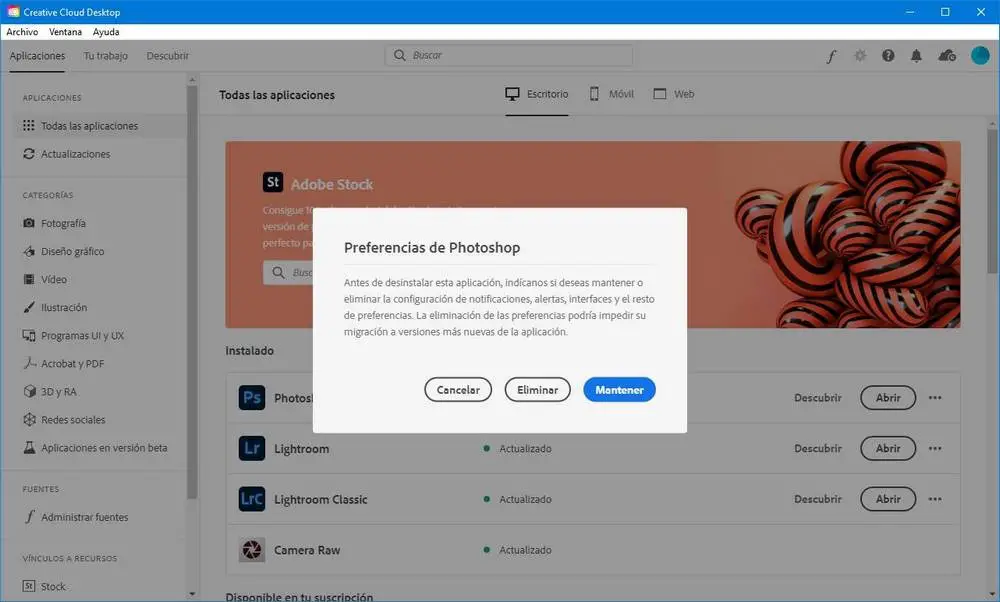The width and height of the screenshot is (1000, 602).
Task: Click the Adobe Stock St icon in banner
Action: pyautogui.click(x=273, y=182)
